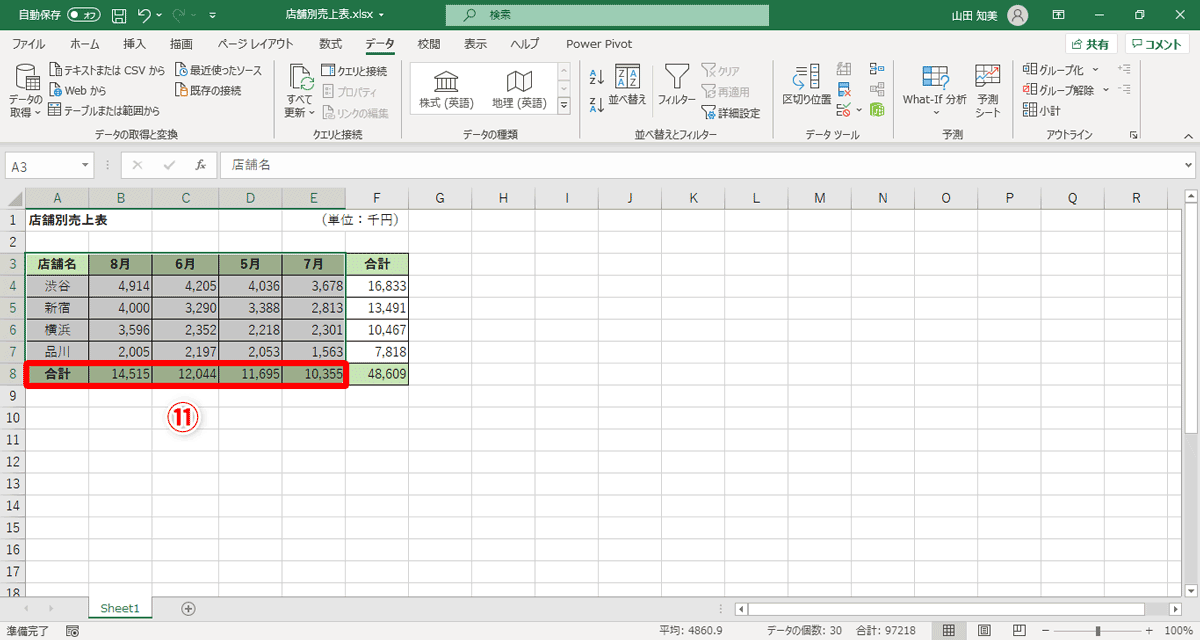Toggle the AutoSave (自動保存) switch

point(84,15)
